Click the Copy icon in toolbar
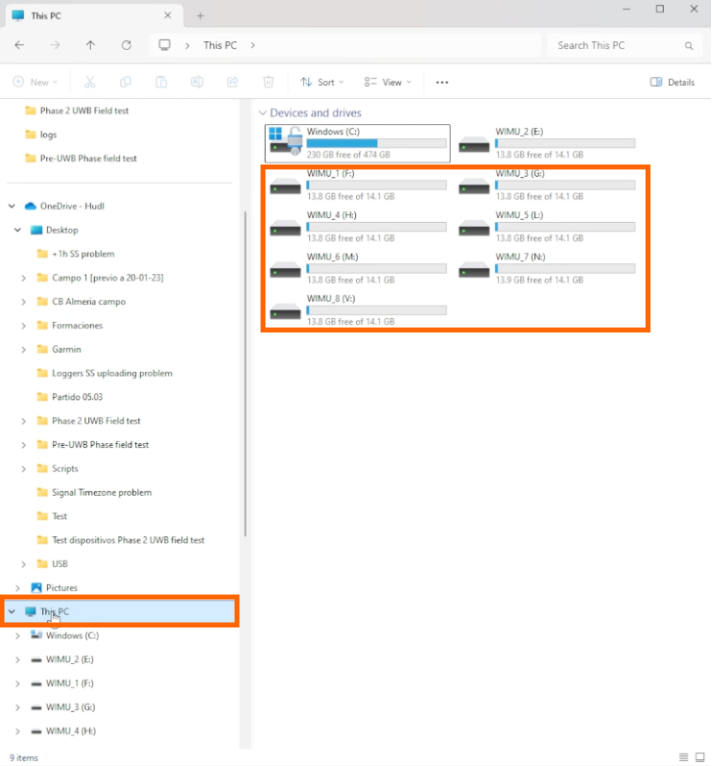This screenshot has width=712, height=766. 126,82
